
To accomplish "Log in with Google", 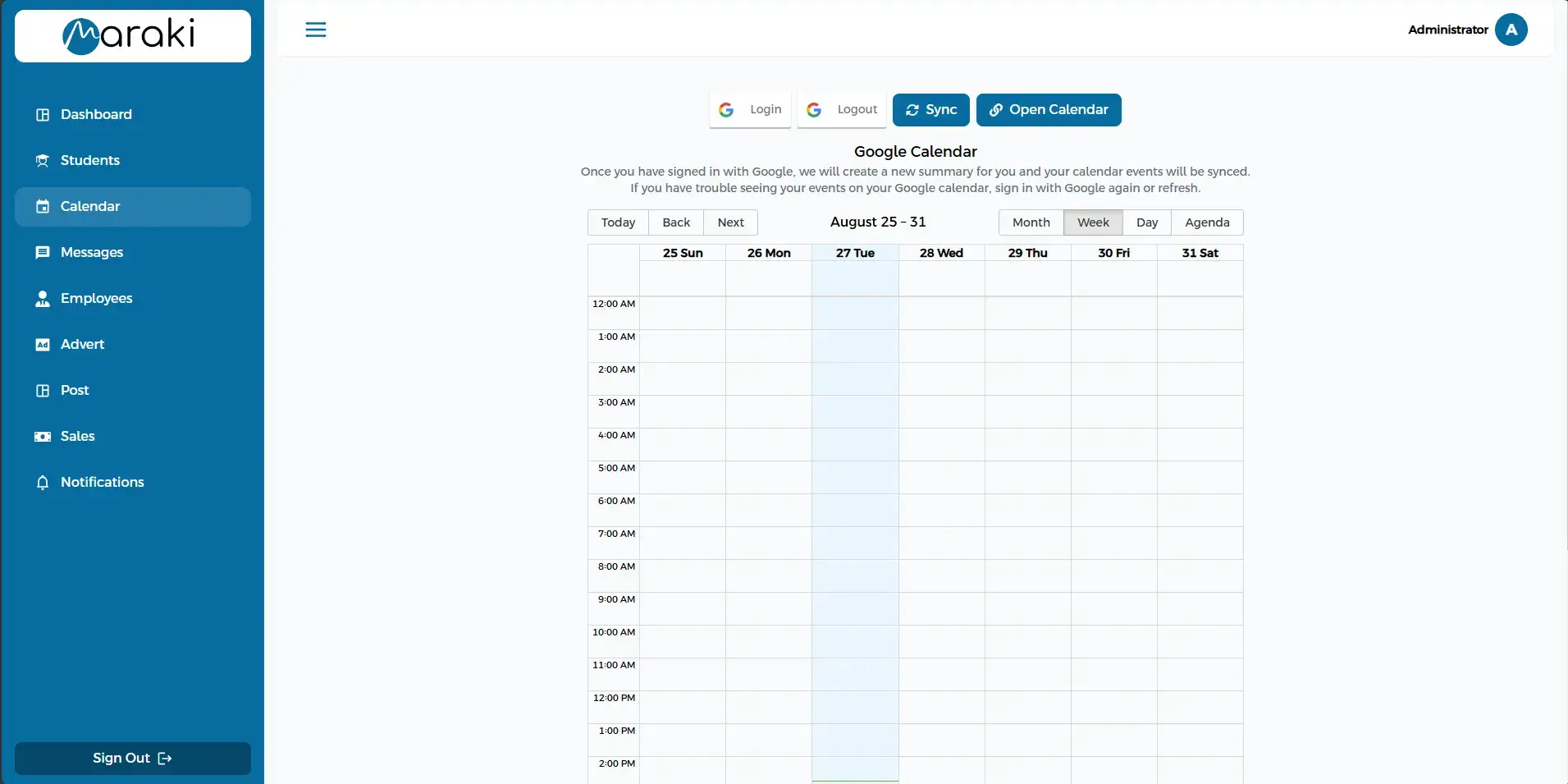I will tap(750, 110).
